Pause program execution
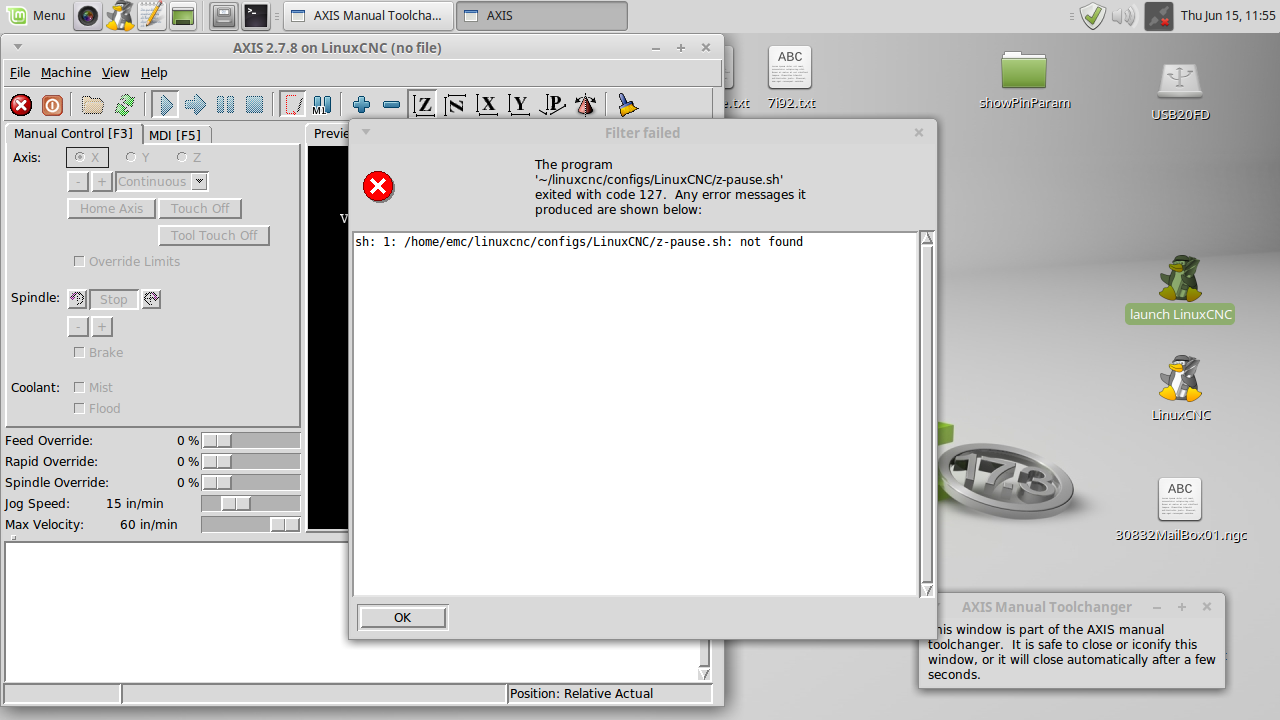The image size is (1280, 720). pyautogui.click(x=225, y=104)
